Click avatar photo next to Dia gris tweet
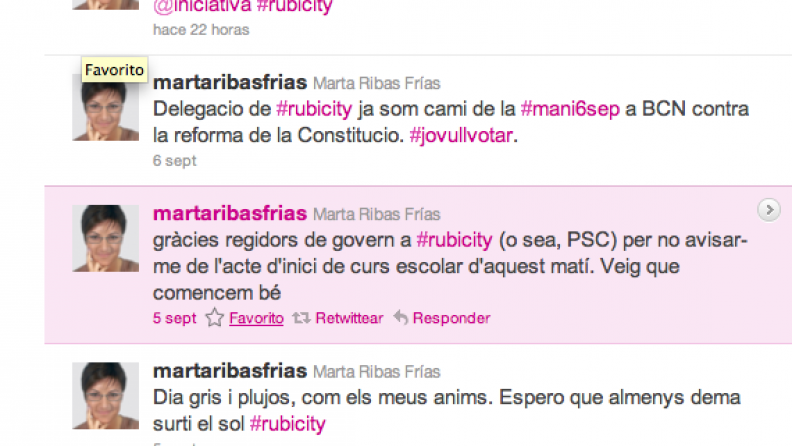This screenshot has height=446, width=792. [x=106, y=395]
